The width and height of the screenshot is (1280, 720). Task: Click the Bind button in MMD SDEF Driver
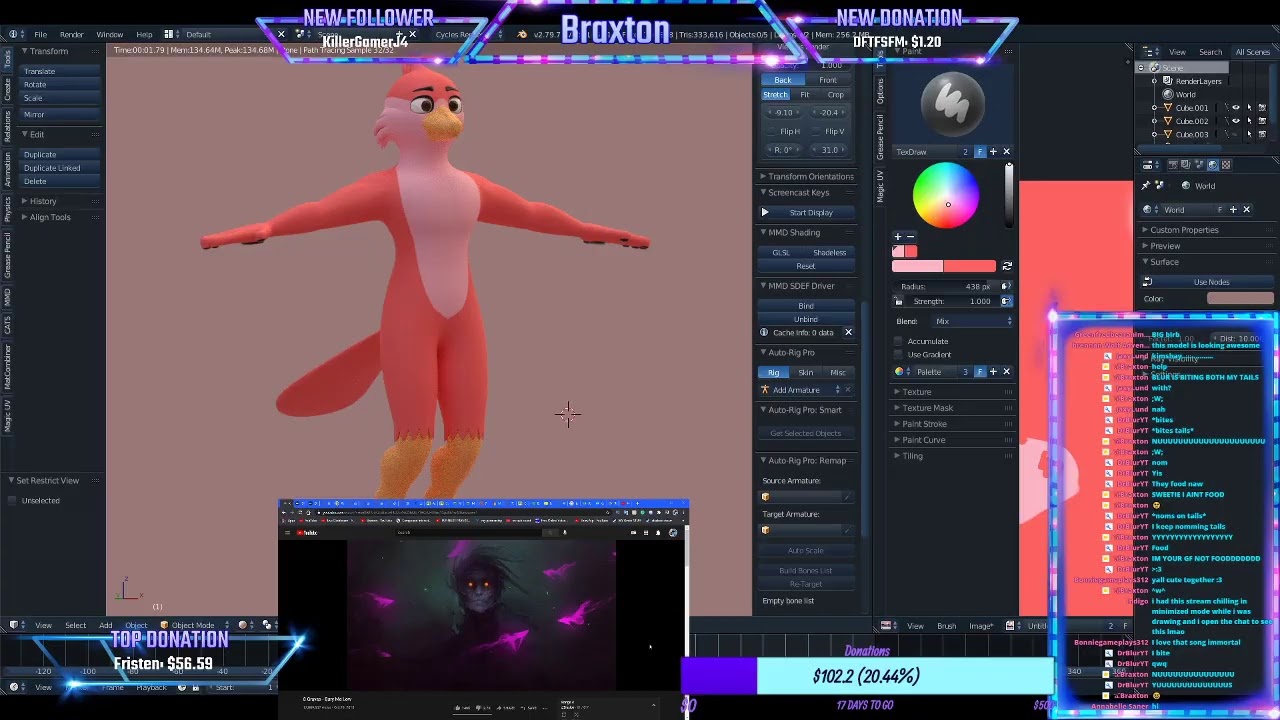[806, 306]
